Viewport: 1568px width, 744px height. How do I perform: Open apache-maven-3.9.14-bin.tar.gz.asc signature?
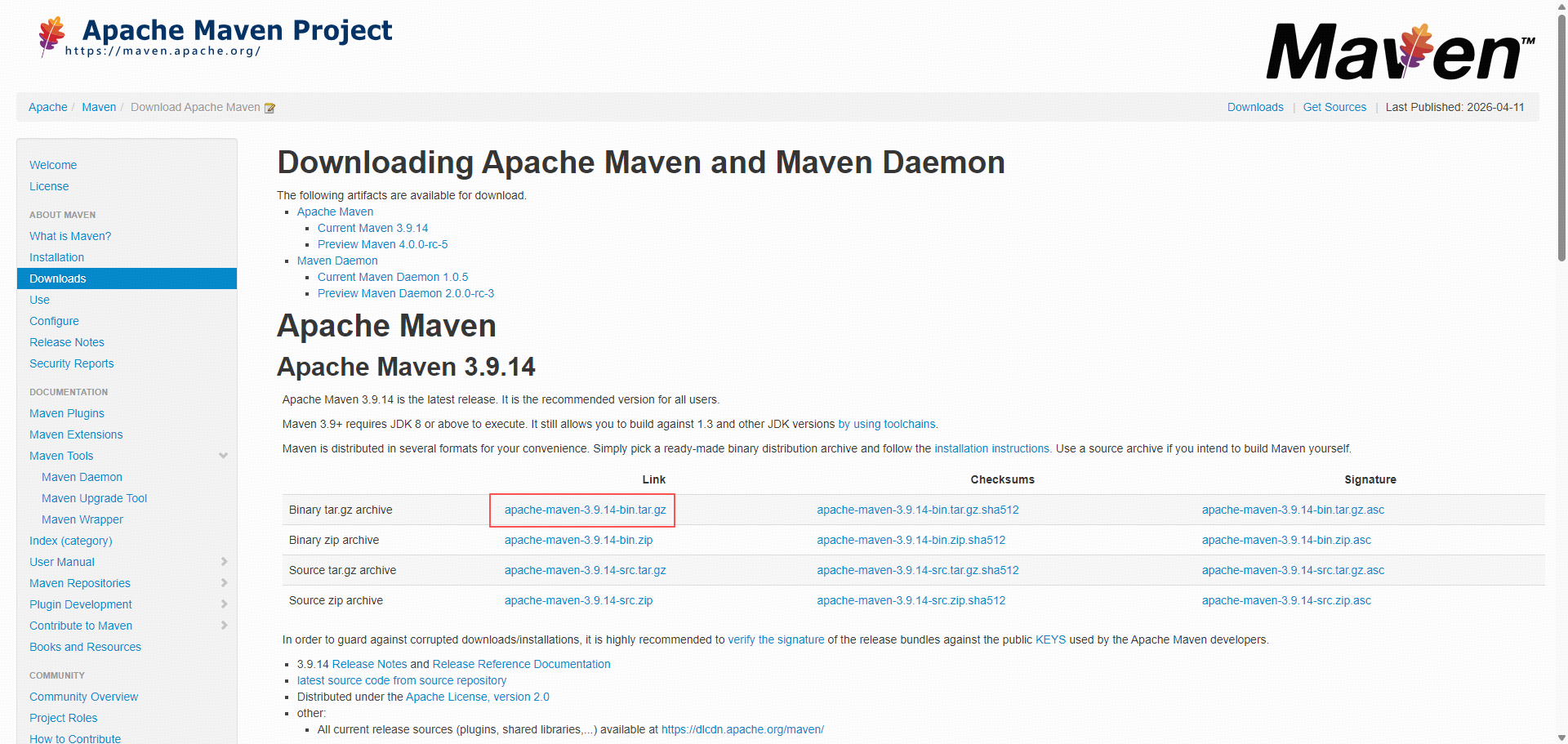pos(1293,510)
